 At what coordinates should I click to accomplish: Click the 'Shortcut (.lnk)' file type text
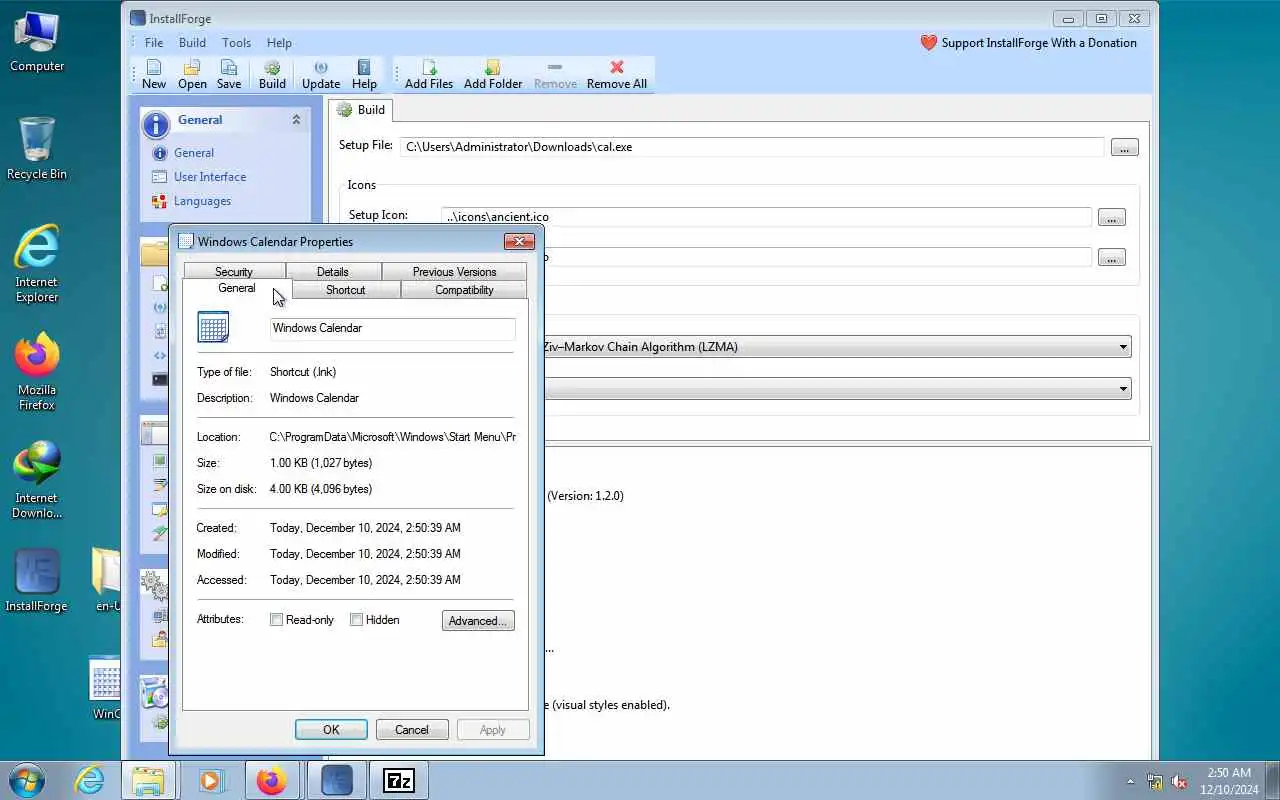click(303, 372)
